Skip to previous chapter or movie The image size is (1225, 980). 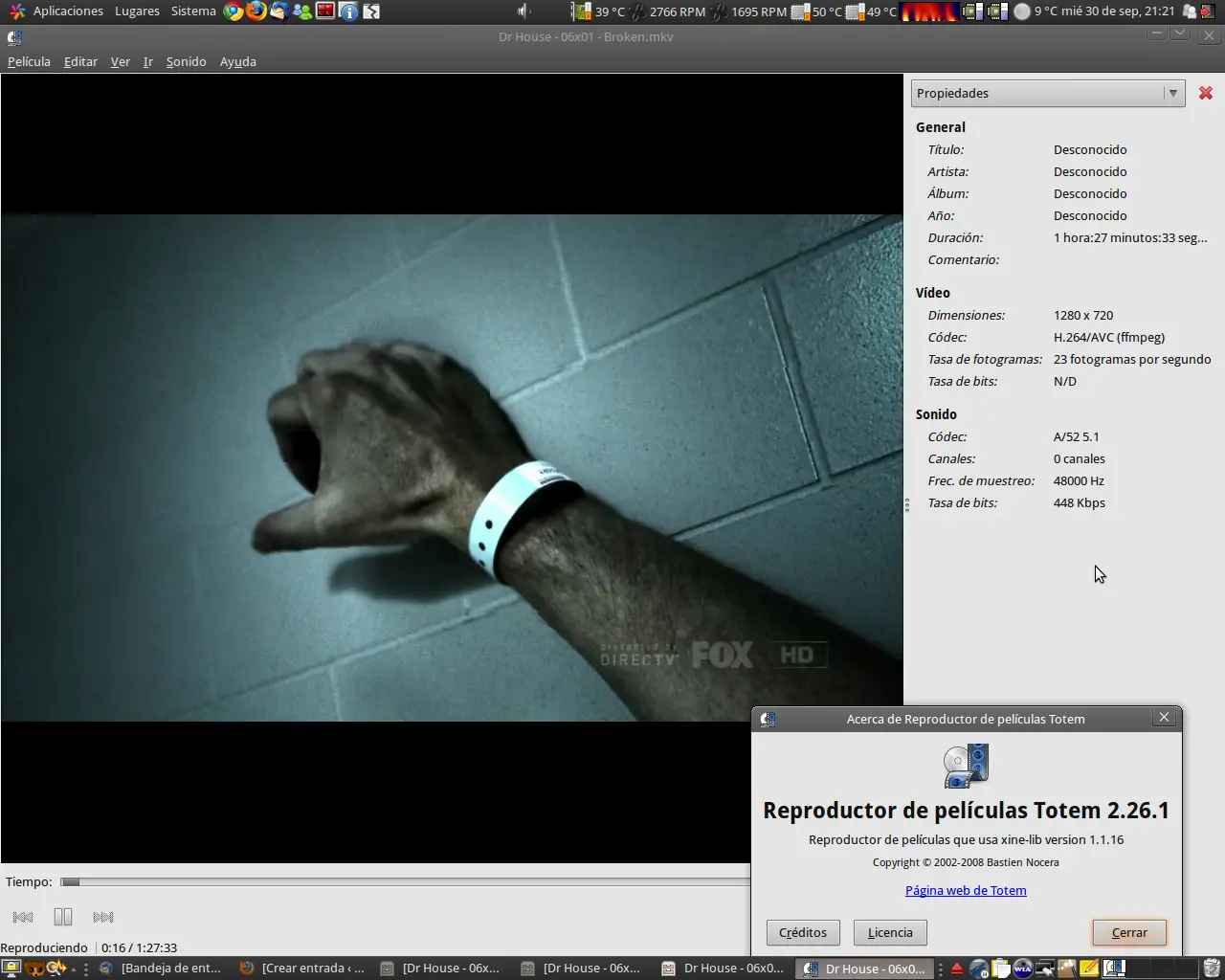coord(23,917)
